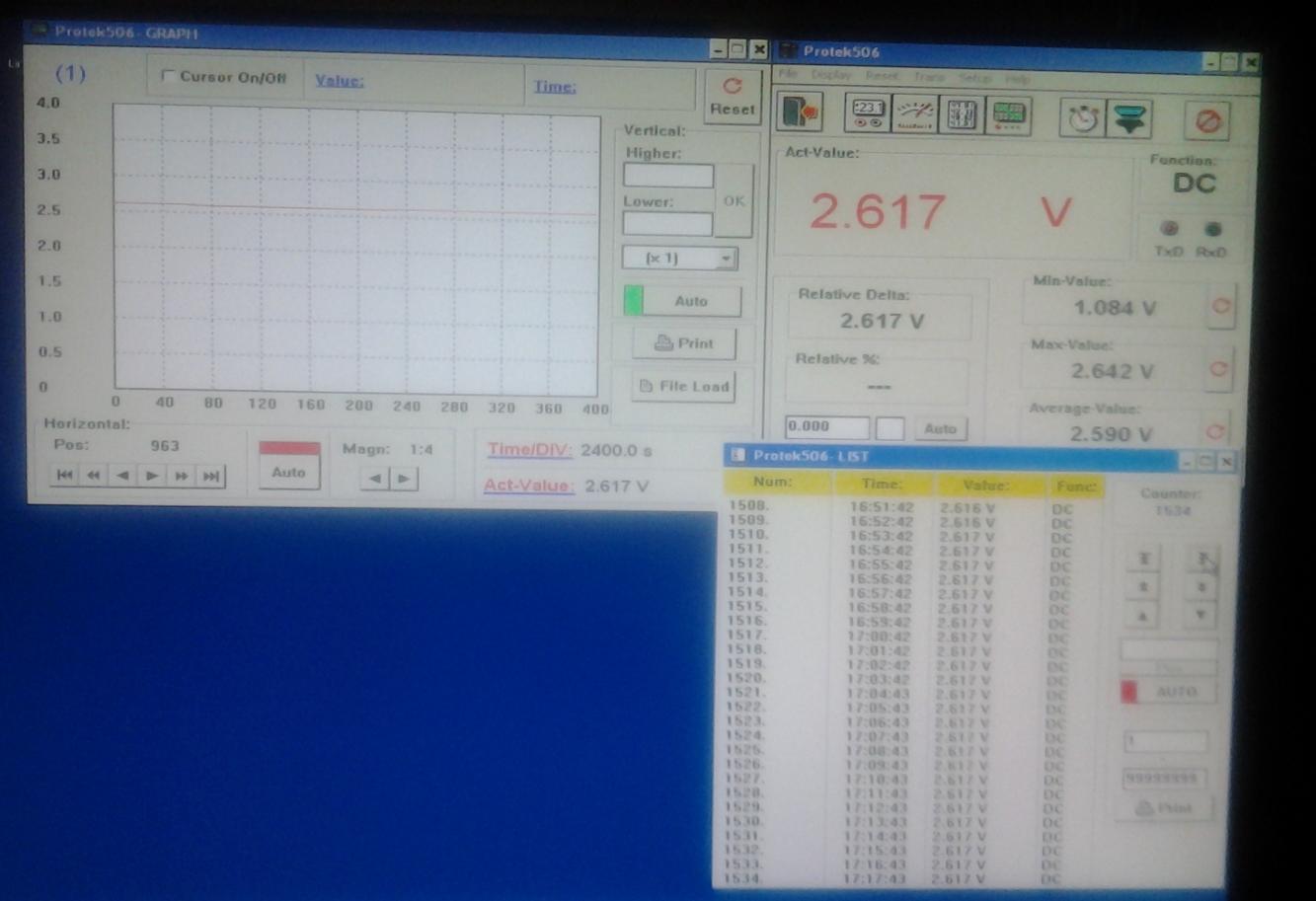Open the Help menu in Protek506
Screen dimensions: 1316x901
[x=1017, y=79]
